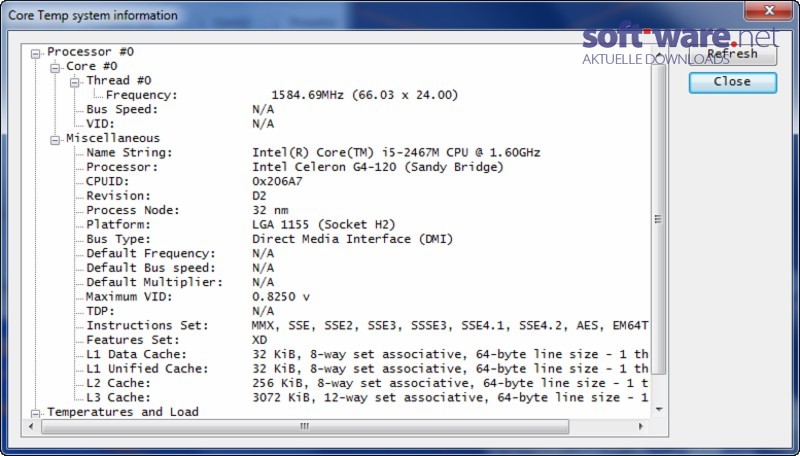Select the L2 Cache row
Viewport: 800px width, 456px height.
(x=367, y=383)
